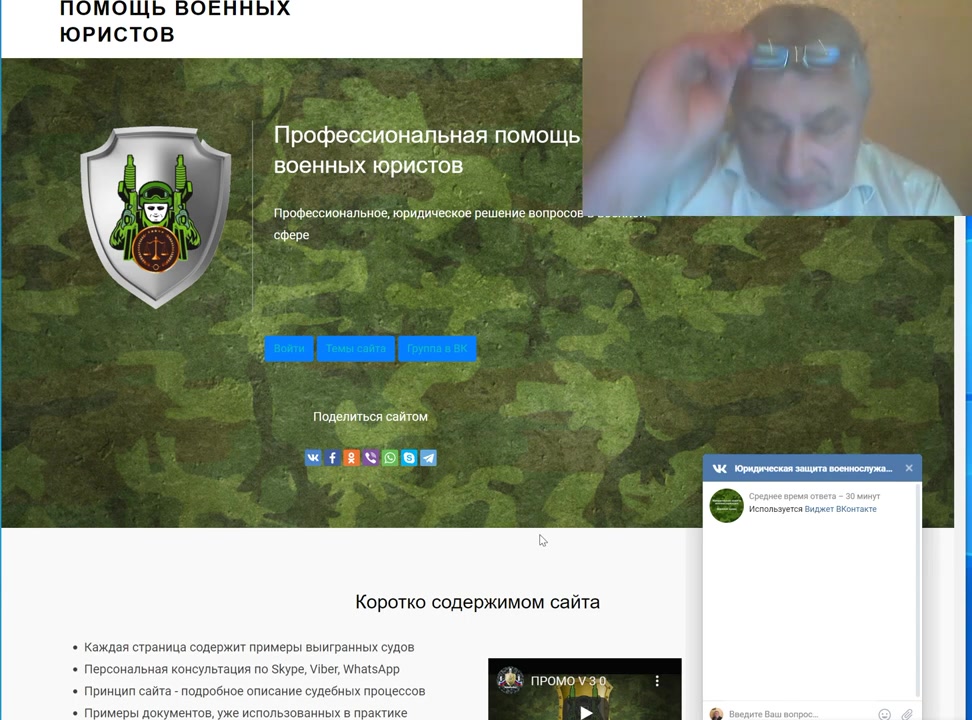This screenshot has width=972, height=720.
Task: Type in the Введите Ваш вопрос field
Action: coord(795,714)
